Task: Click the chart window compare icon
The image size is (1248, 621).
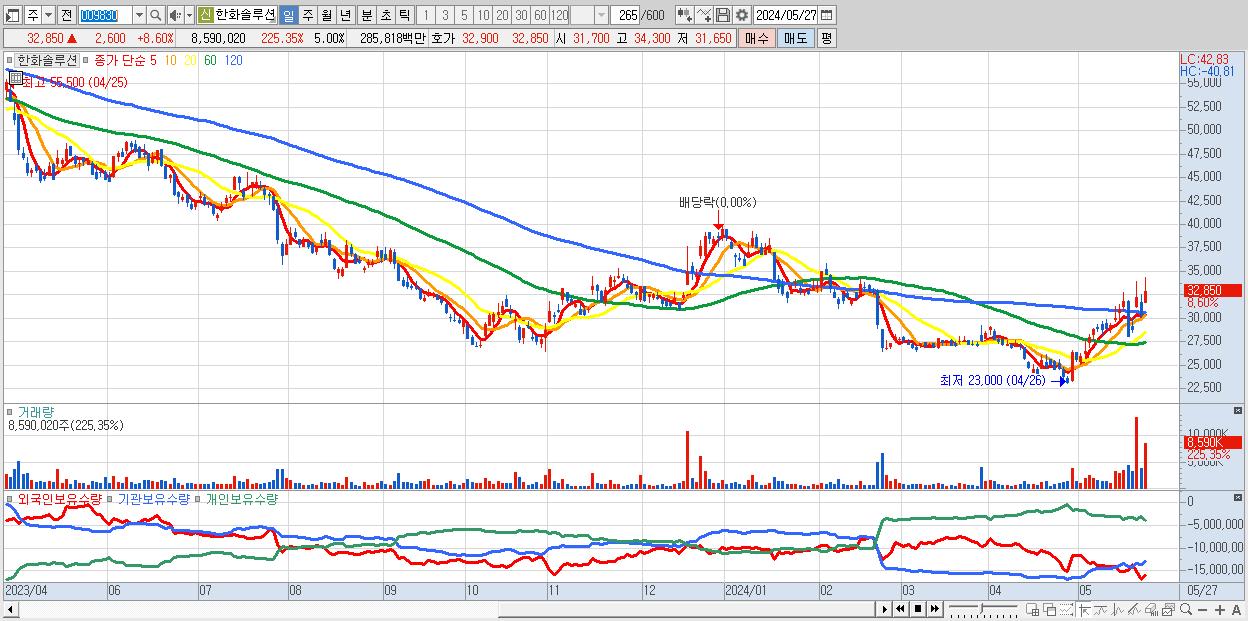Action: pyautogui.click(x=1168, y=609)
